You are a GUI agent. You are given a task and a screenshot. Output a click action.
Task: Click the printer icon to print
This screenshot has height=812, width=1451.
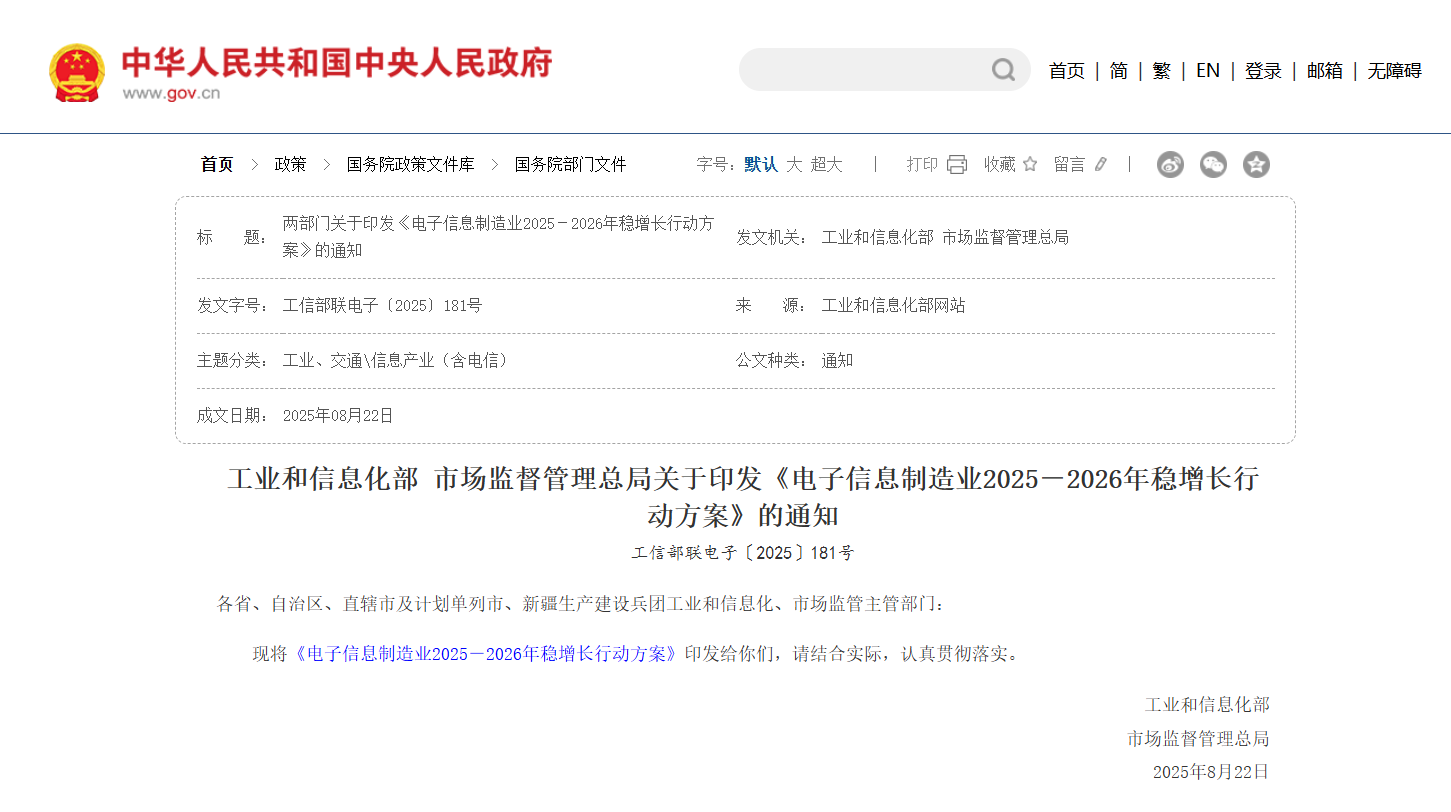pos(957,165)
